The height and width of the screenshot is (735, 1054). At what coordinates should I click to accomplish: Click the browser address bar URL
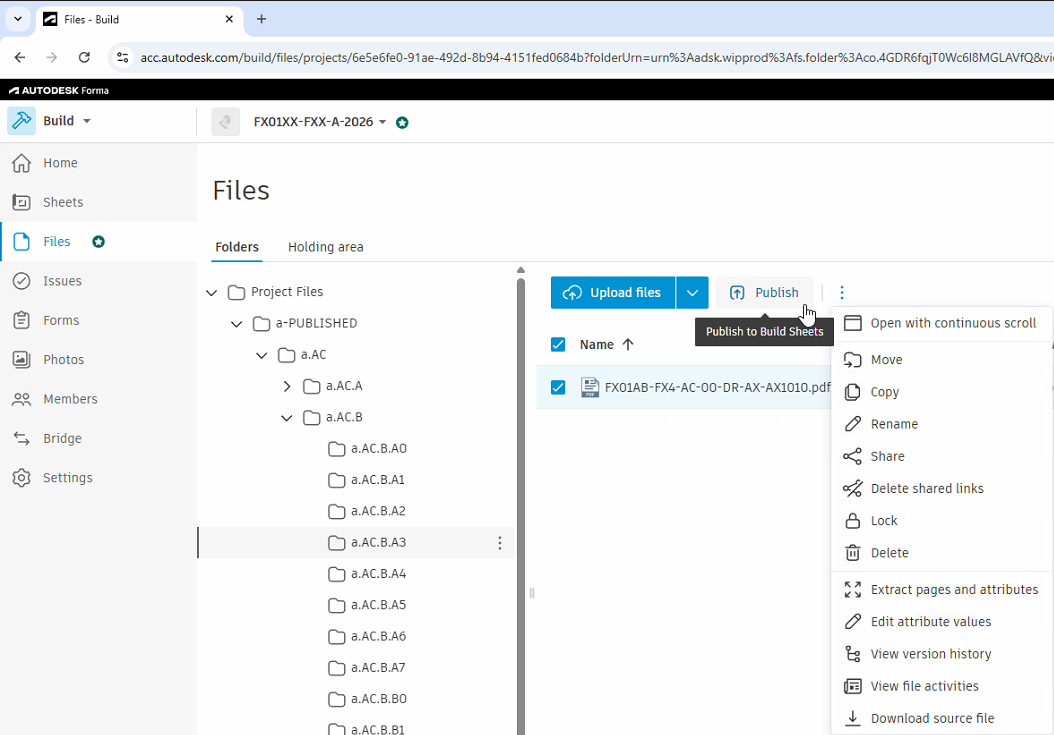coord(595,58)
